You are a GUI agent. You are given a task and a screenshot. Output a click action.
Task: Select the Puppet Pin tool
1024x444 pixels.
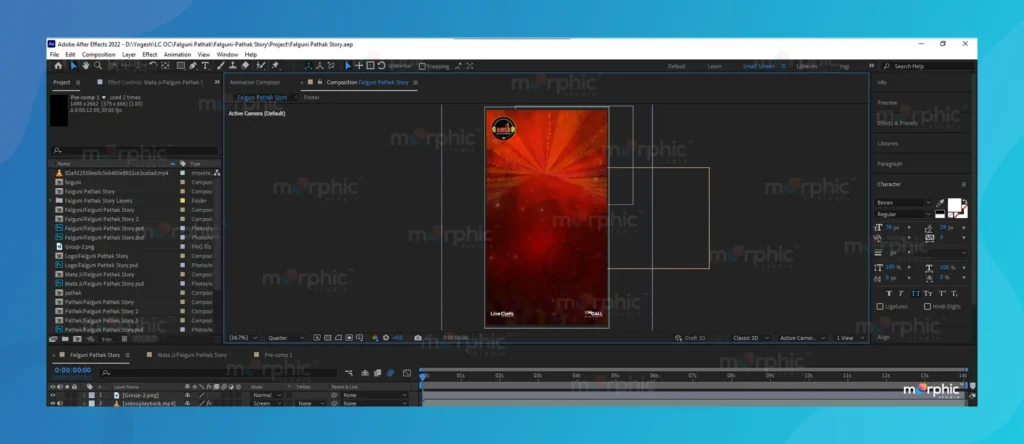click(x=275, y=65)
